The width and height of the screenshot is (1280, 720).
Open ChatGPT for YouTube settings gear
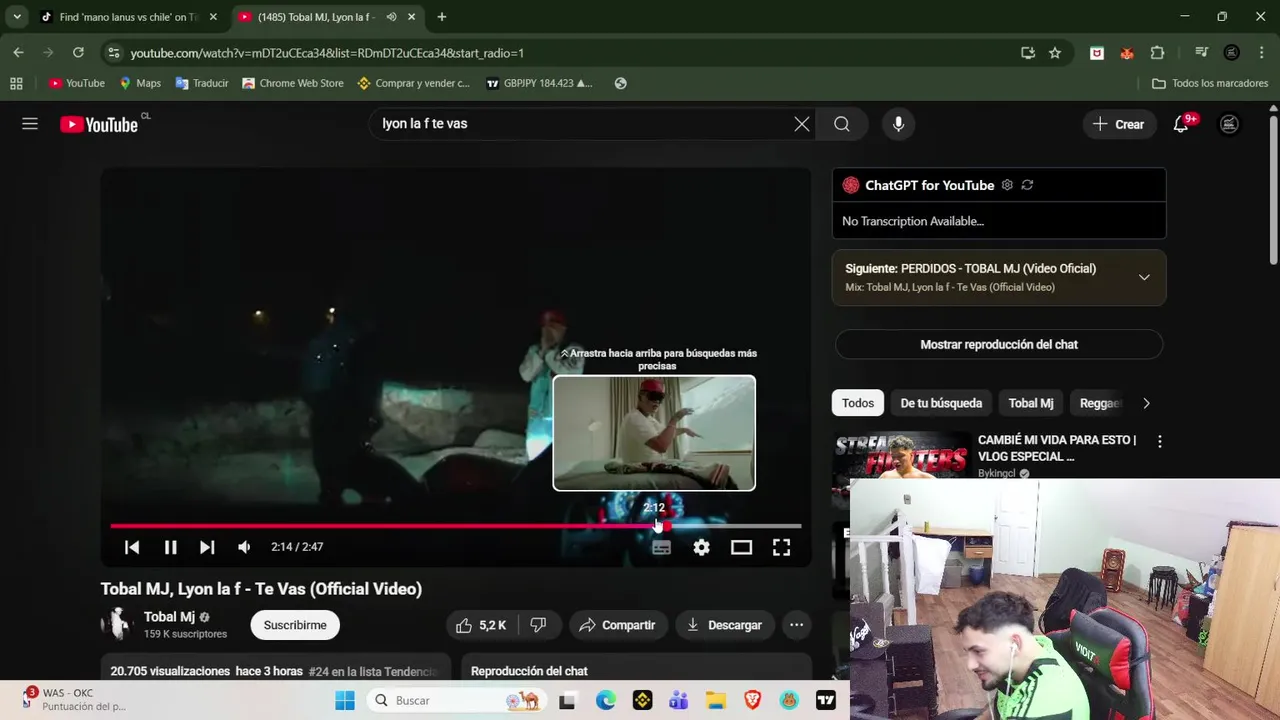tap(1007, 185)
